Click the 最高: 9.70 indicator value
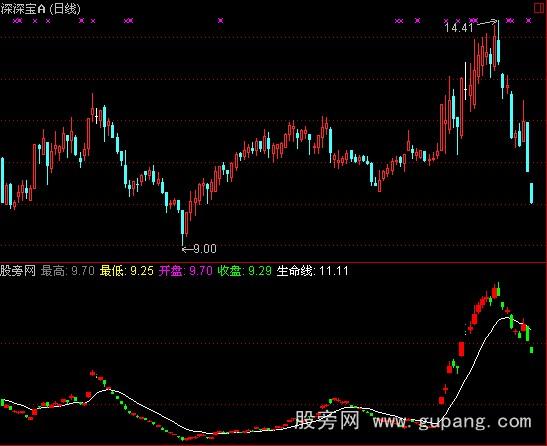Screen dimensions: 547x446 [68, 271]
